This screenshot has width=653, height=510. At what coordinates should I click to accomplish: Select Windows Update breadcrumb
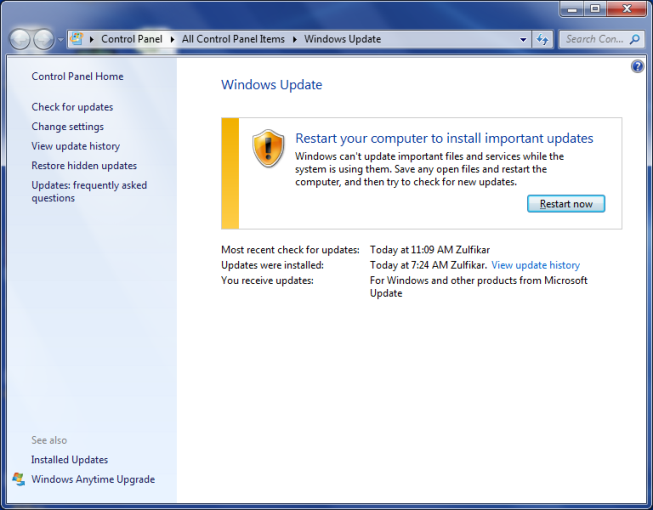point(342,39)
